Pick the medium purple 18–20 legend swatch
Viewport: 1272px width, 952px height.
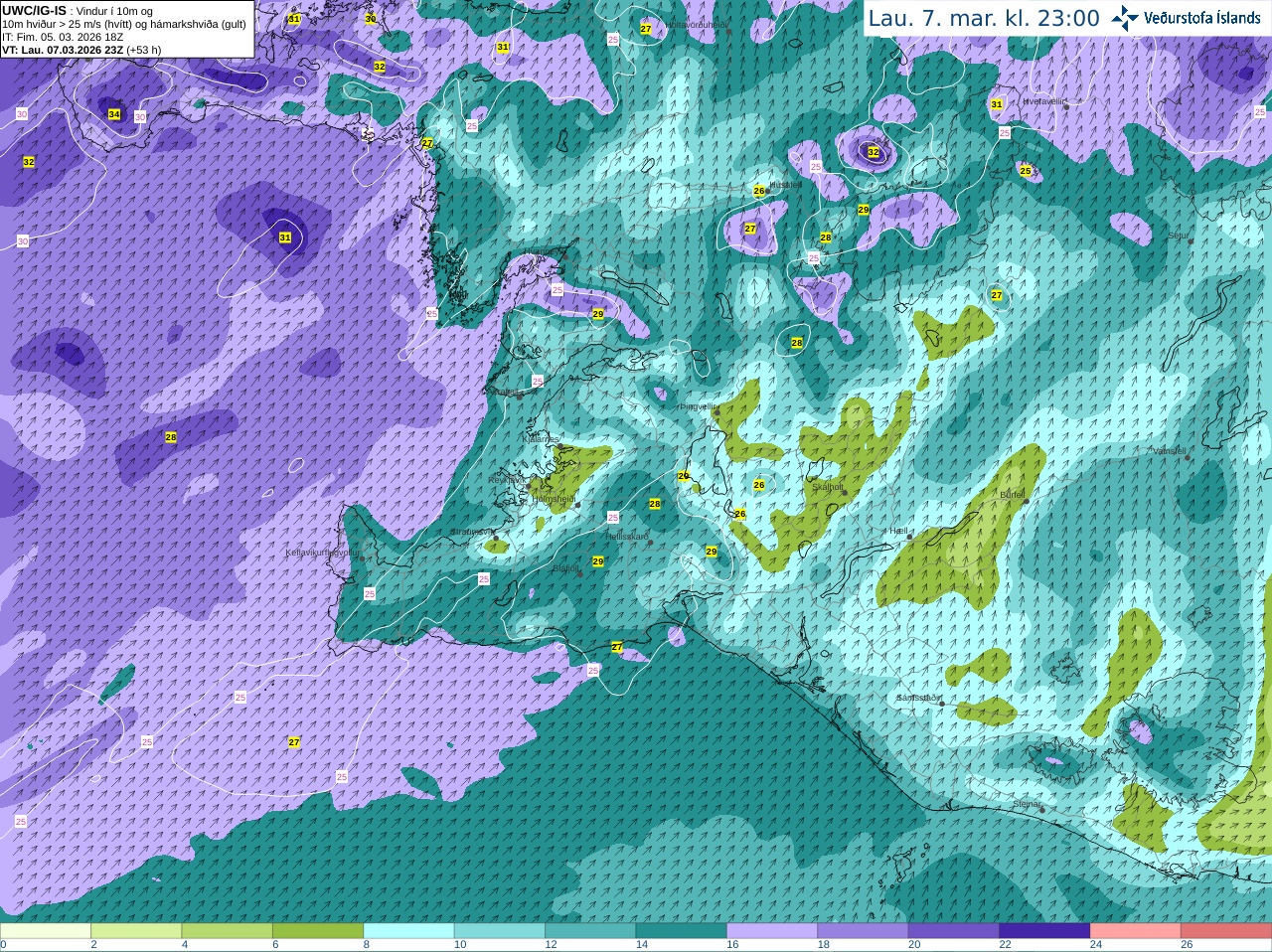863,931
